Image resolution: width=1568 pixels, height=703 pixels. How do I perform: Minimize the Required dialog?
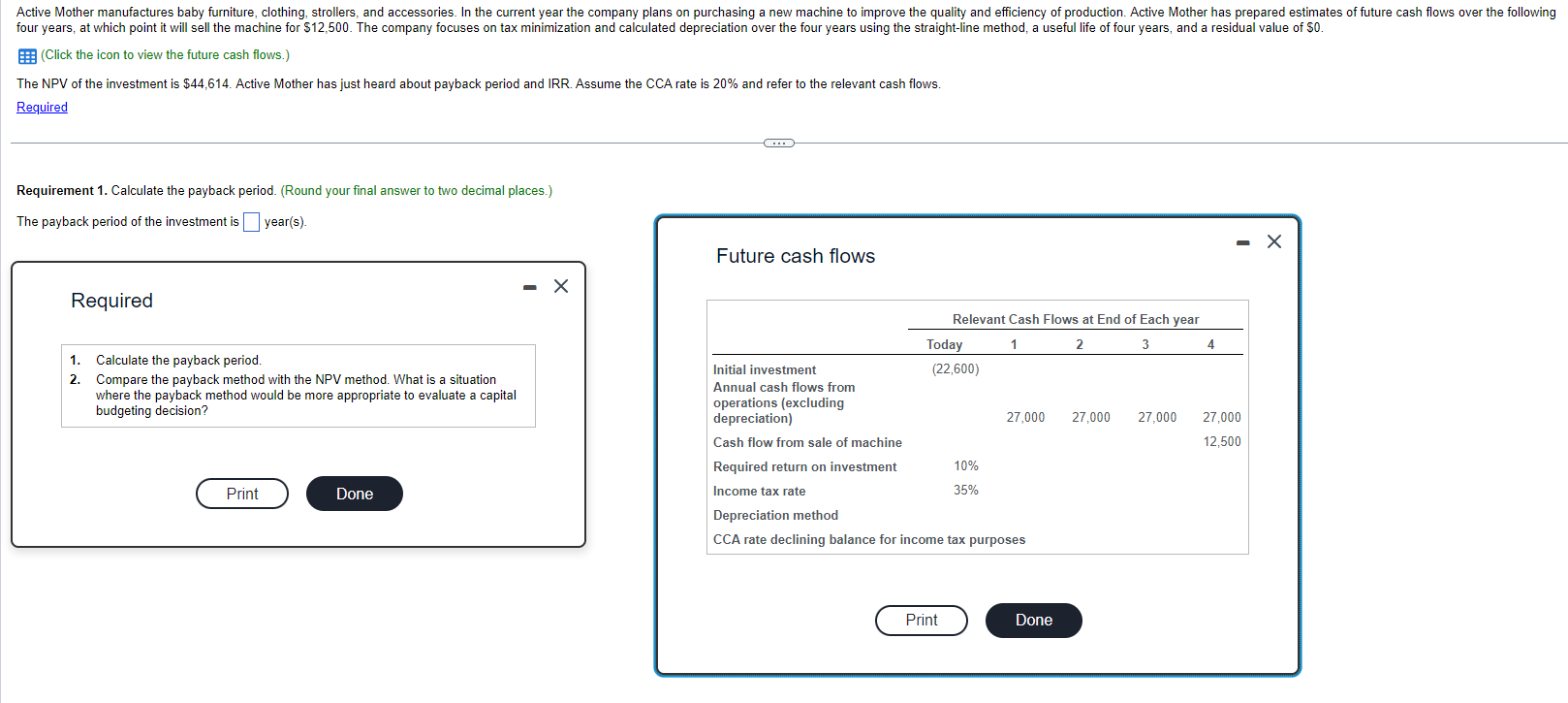(529, 287)
